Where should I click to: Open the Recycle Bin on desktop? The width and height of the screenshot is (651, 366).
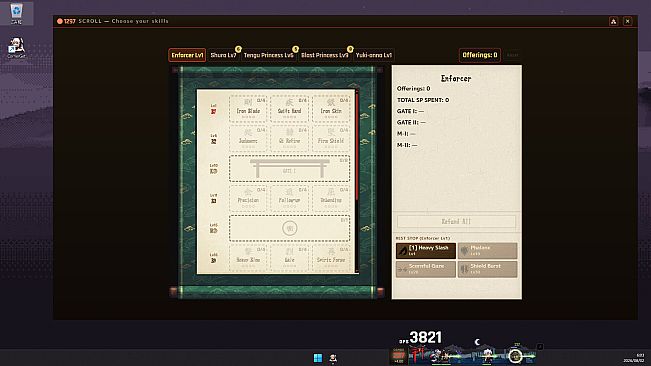(16, 12)
